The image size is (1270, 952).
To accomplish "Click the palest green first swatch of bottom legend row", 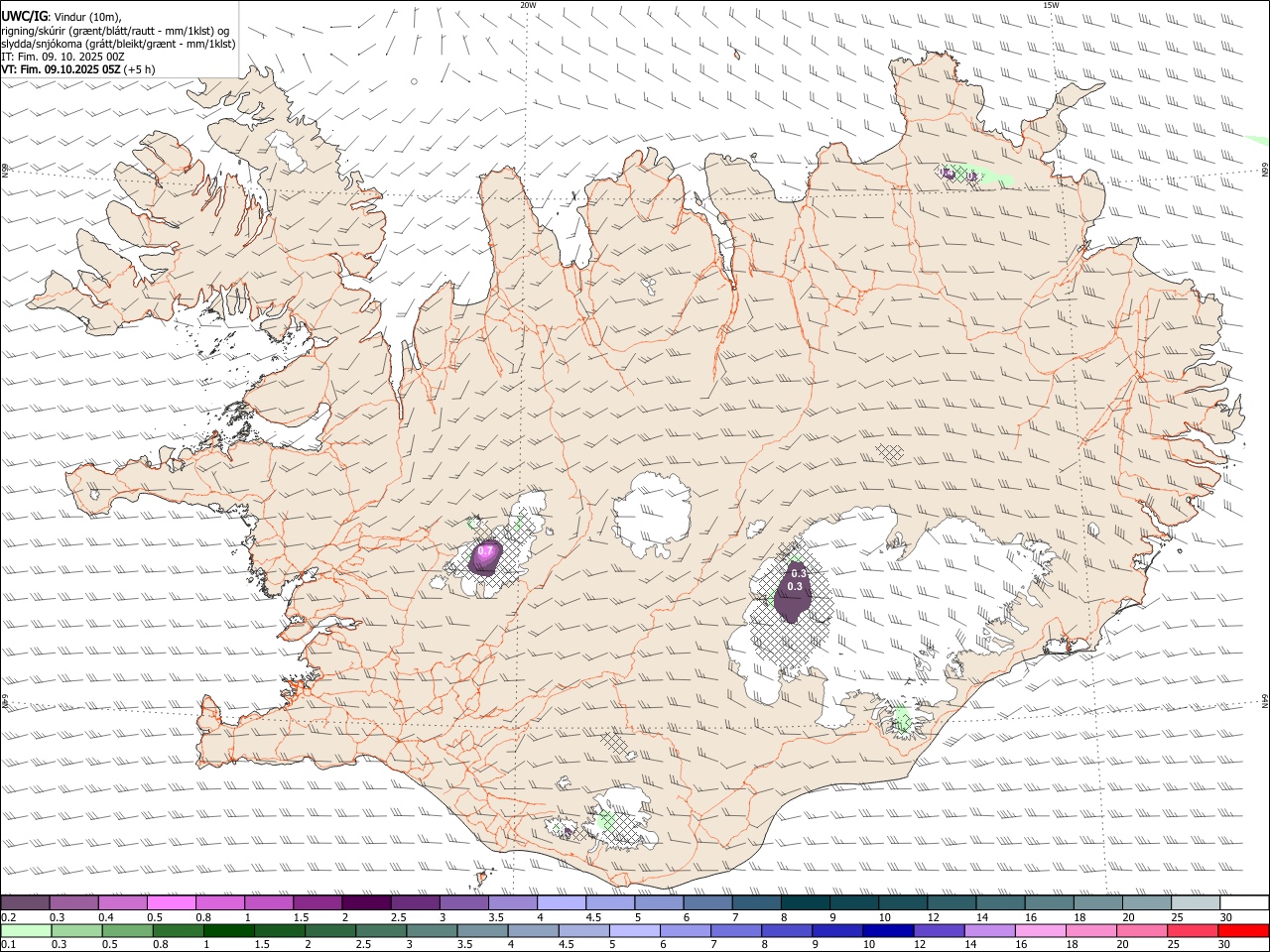I will pyautogui.click(x=26, y=930).
